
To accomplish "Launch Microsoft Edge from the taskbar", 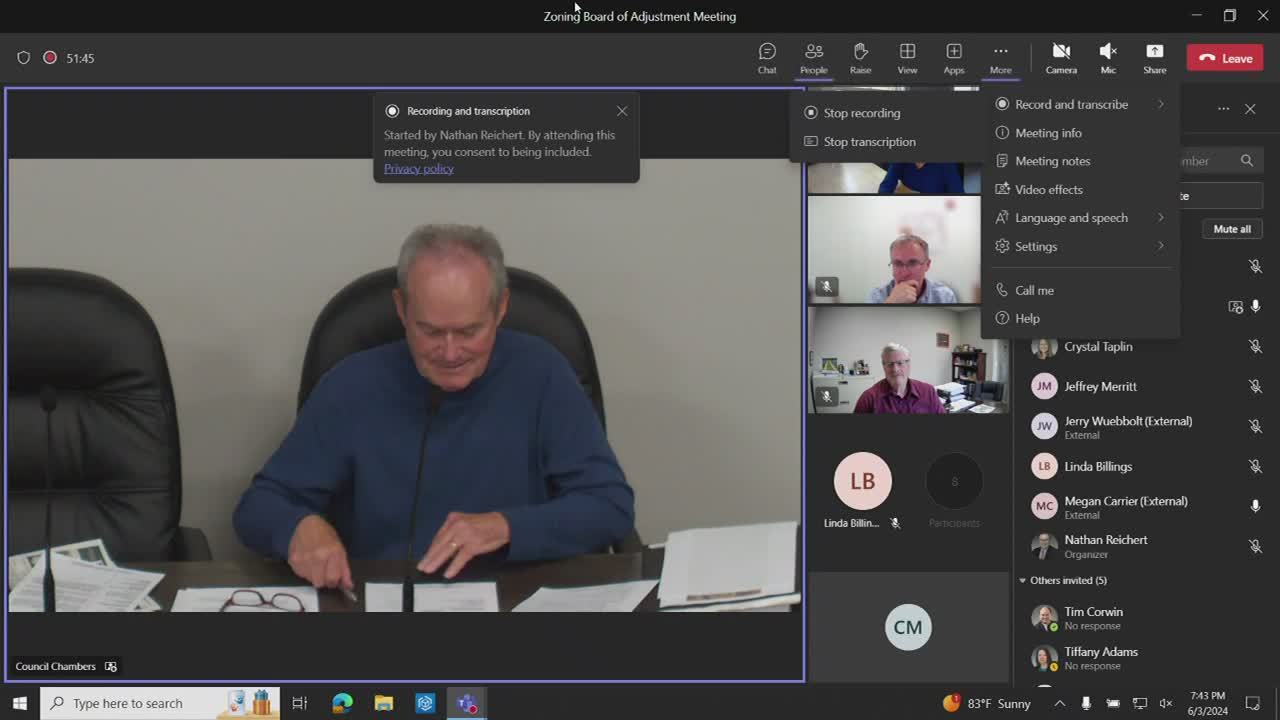I will coord(342,703).
